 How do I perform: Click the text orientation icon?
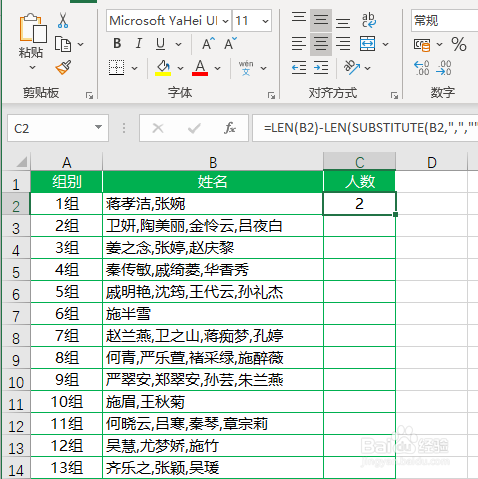tap(352, 68)
